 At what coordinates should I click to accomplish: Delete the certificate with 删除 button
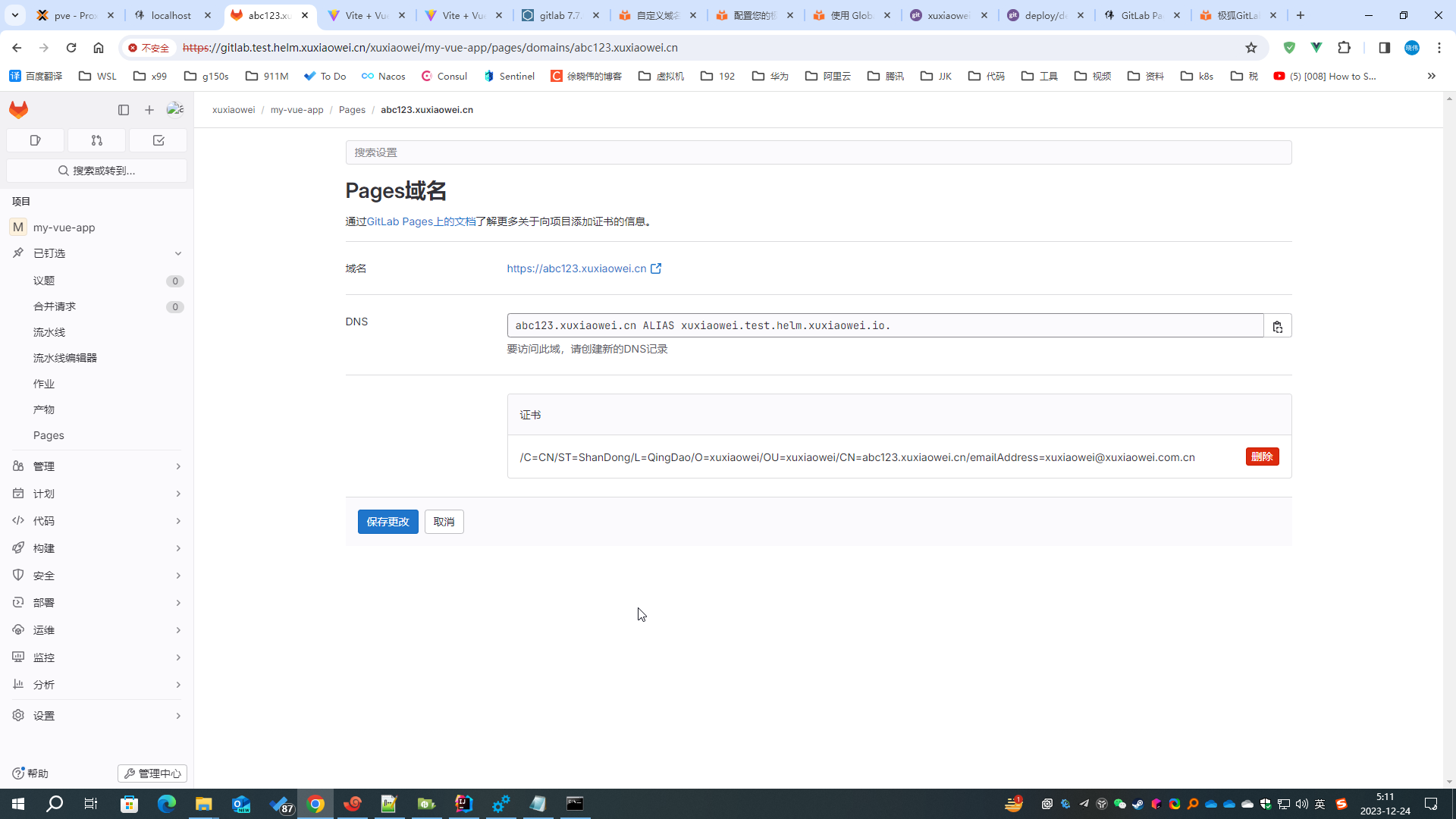click(1262, 457)
